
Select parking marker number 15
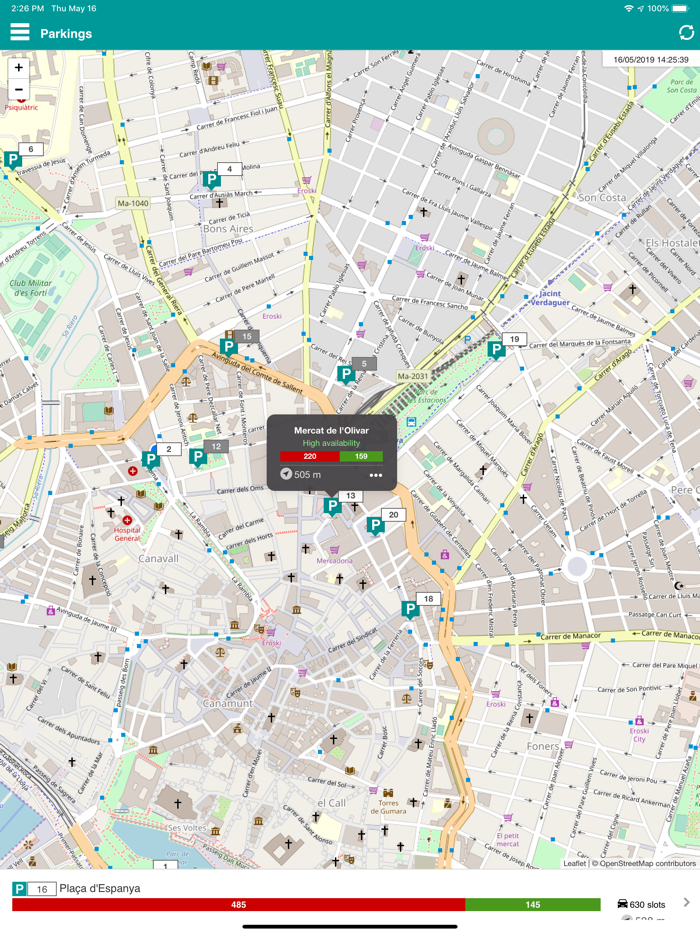click(229, 347)
